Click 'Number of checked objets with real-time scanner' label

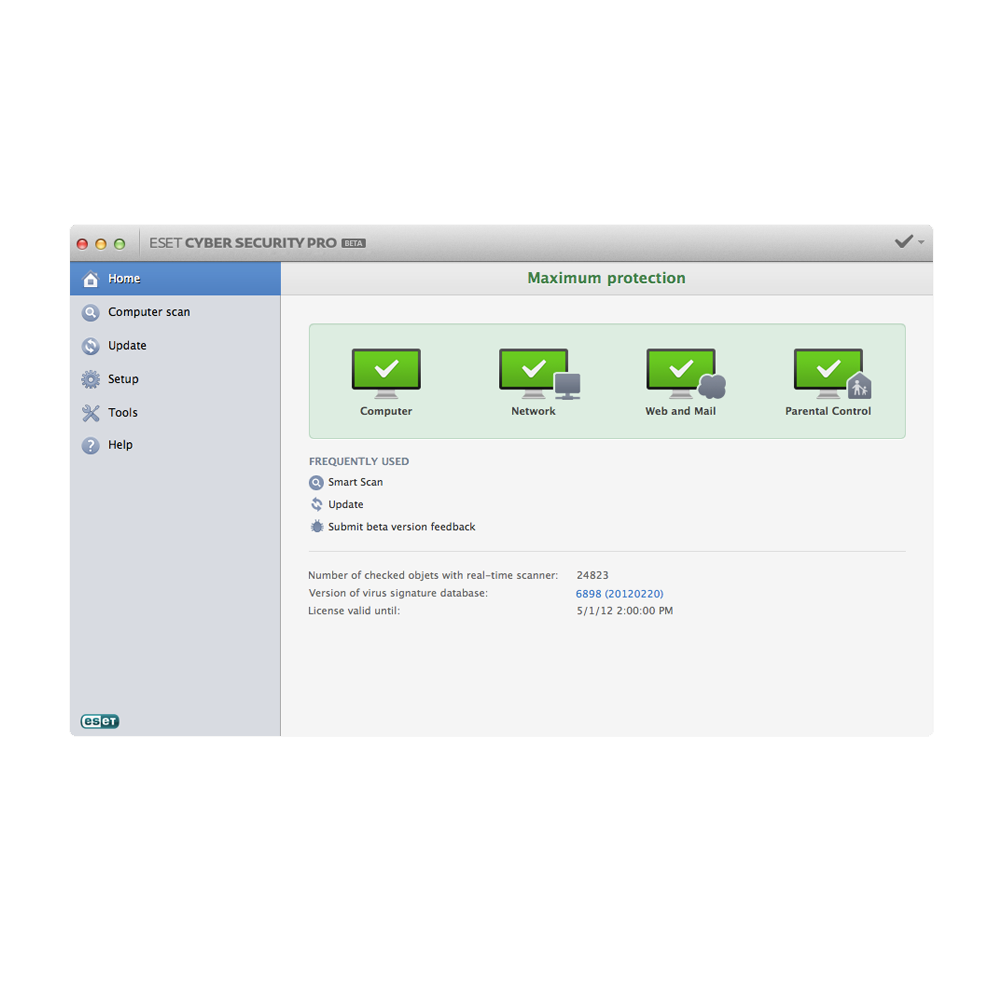(433, 575)
